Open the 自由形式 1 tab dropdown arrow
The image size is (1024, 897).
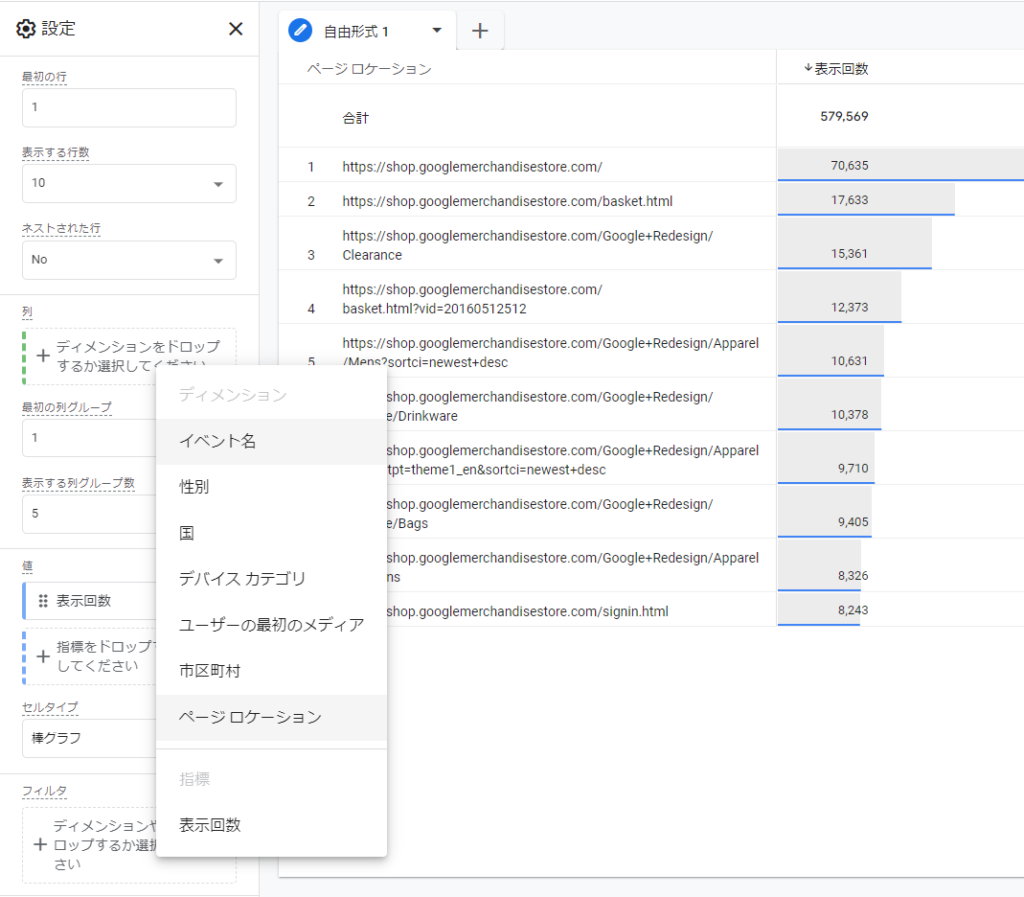437,30
